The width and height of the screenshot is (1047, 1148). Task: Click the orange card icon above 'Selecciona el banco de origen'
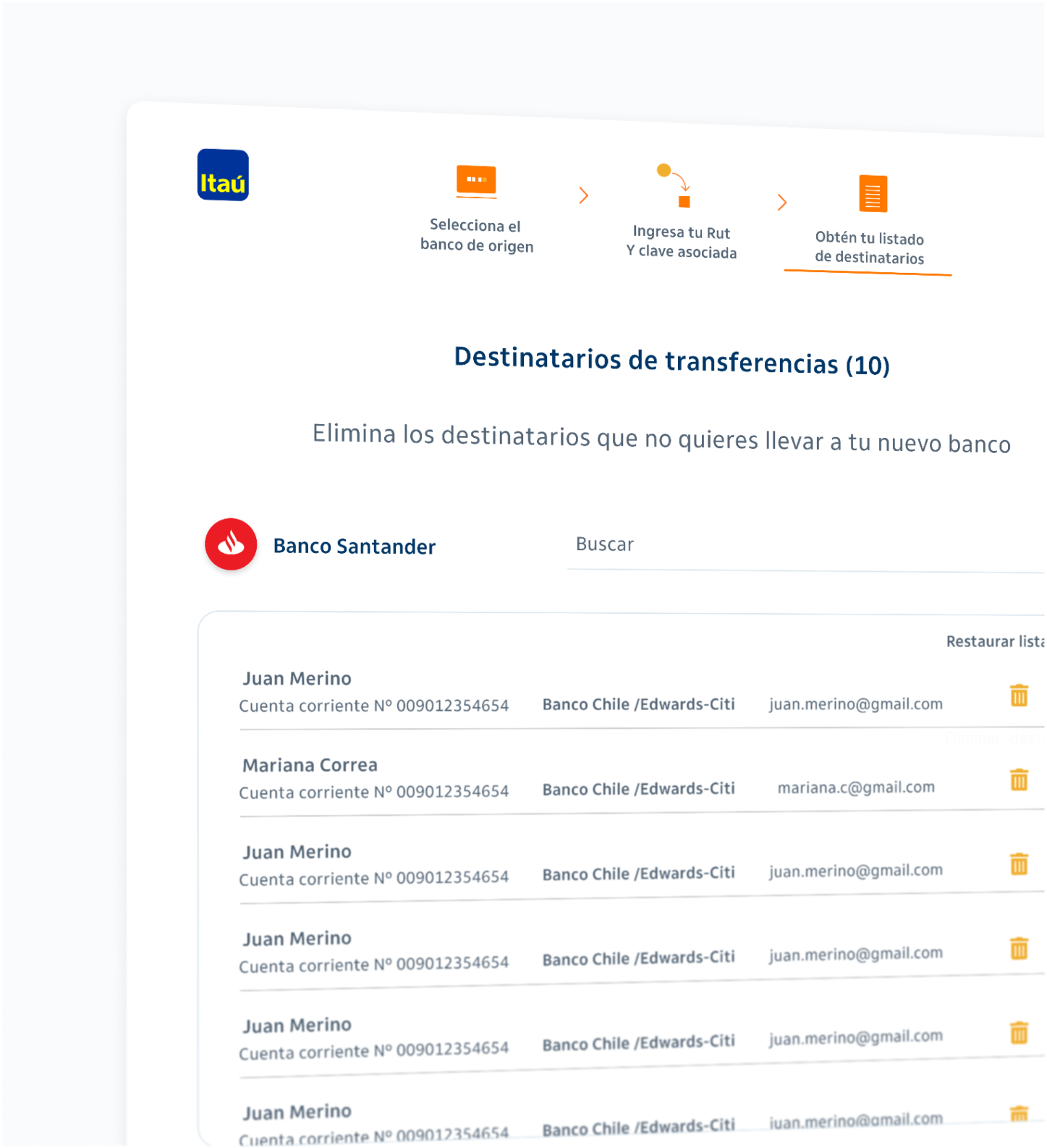pyautogui.click(x=476, y=181)
